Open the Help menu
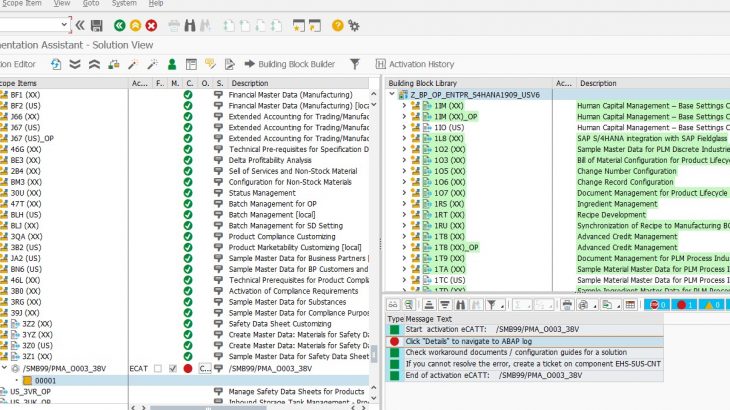The image size is (730, 410). 156,3
